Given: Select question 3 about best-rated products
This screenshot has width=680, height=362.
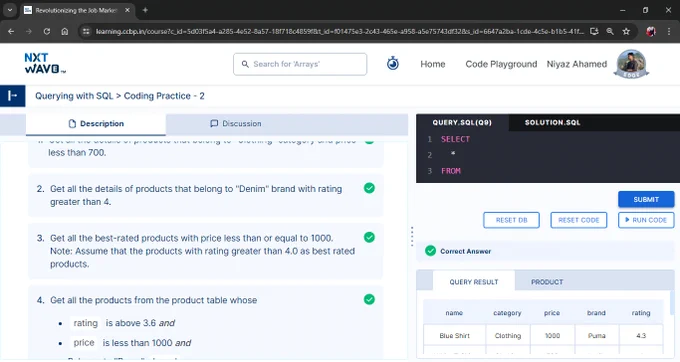Looking at the screenshot, I should (x=206, y=251).
